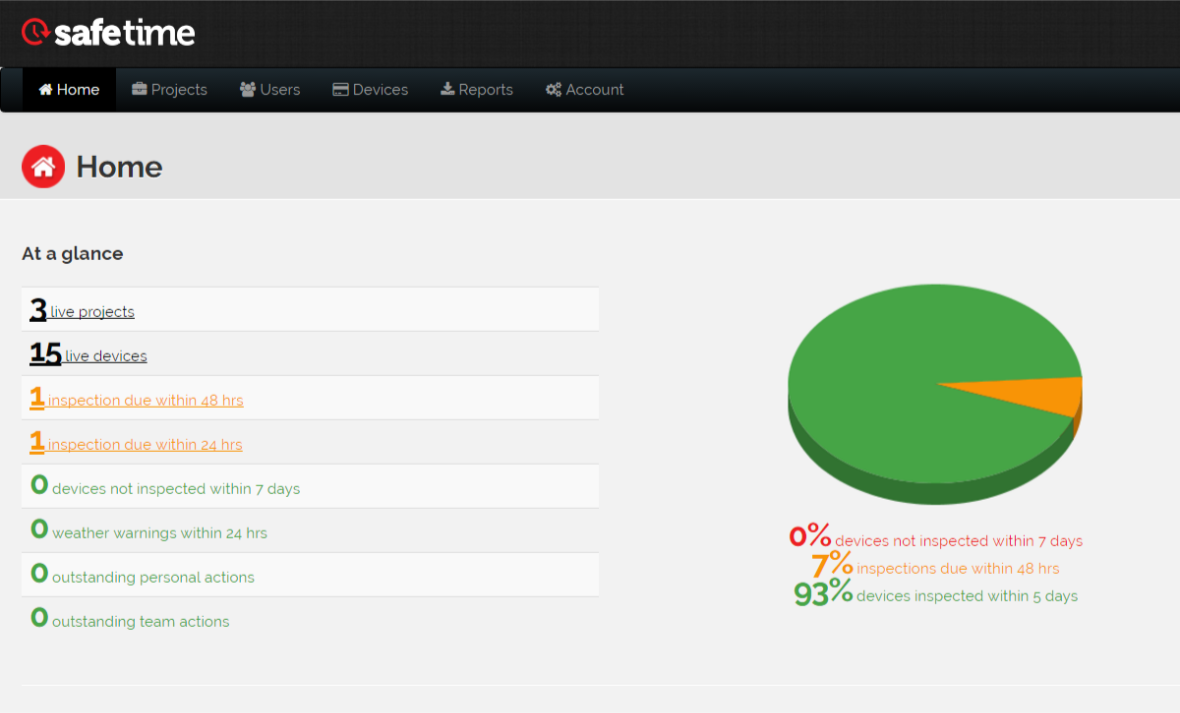Click the gears icon beside Account

(554, 90)
